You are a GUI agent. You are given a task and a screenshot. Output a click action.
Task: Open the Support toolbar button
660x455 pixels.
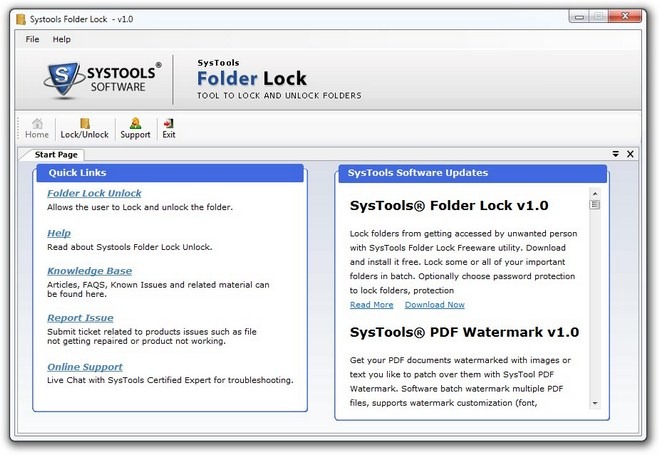pos(135,128)
